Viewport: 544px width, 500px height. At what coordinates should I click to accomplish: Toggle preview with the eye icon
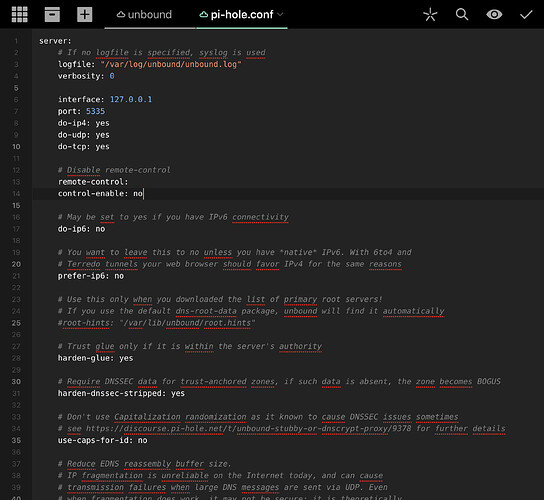494,15
